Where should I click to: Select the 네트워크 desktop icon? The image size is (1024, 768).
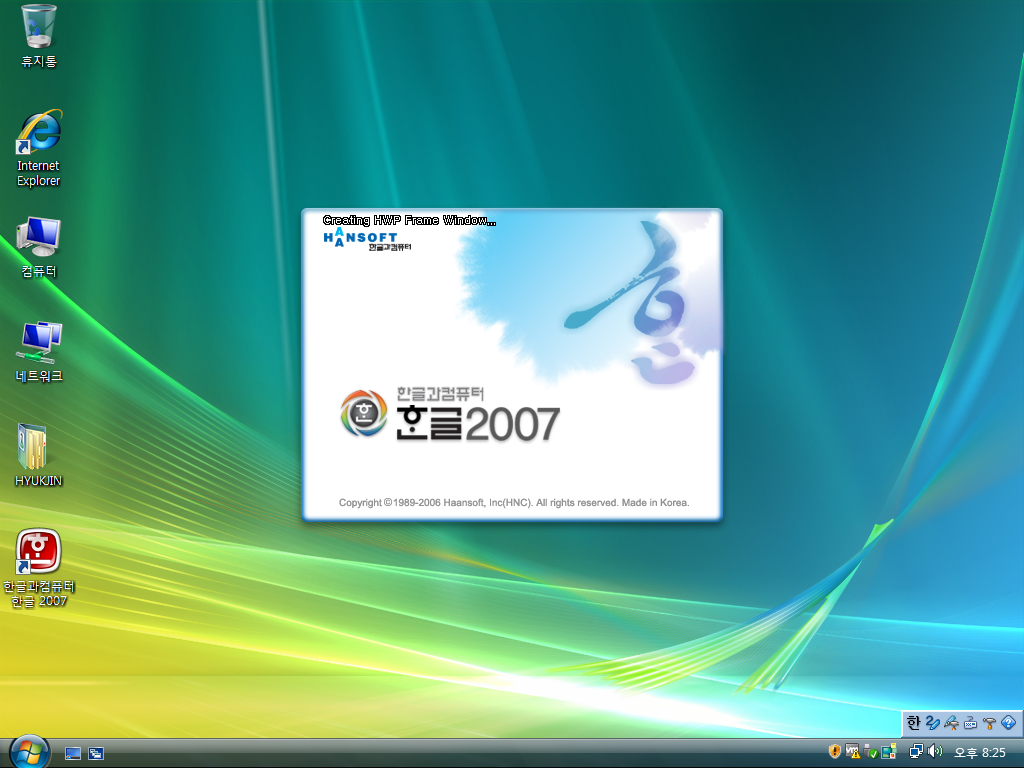39,352
